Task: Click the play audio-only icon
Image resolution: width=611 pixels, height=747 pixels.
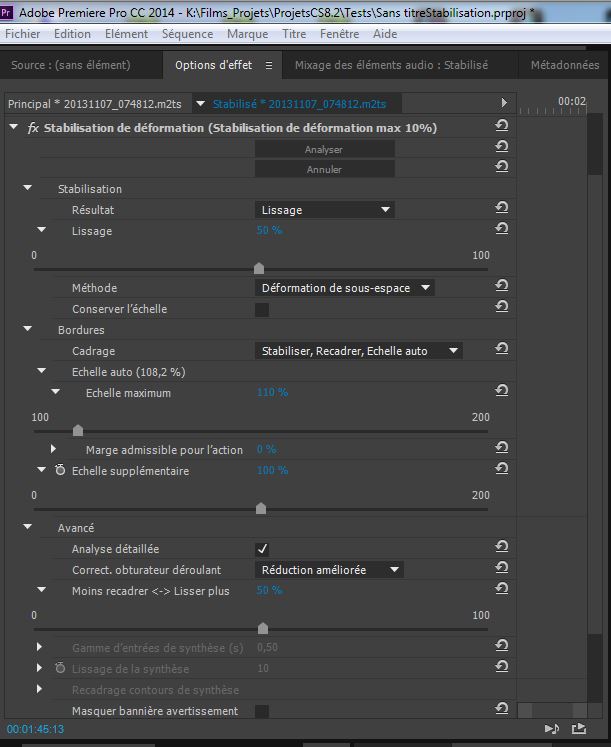Action: point(551,729)
